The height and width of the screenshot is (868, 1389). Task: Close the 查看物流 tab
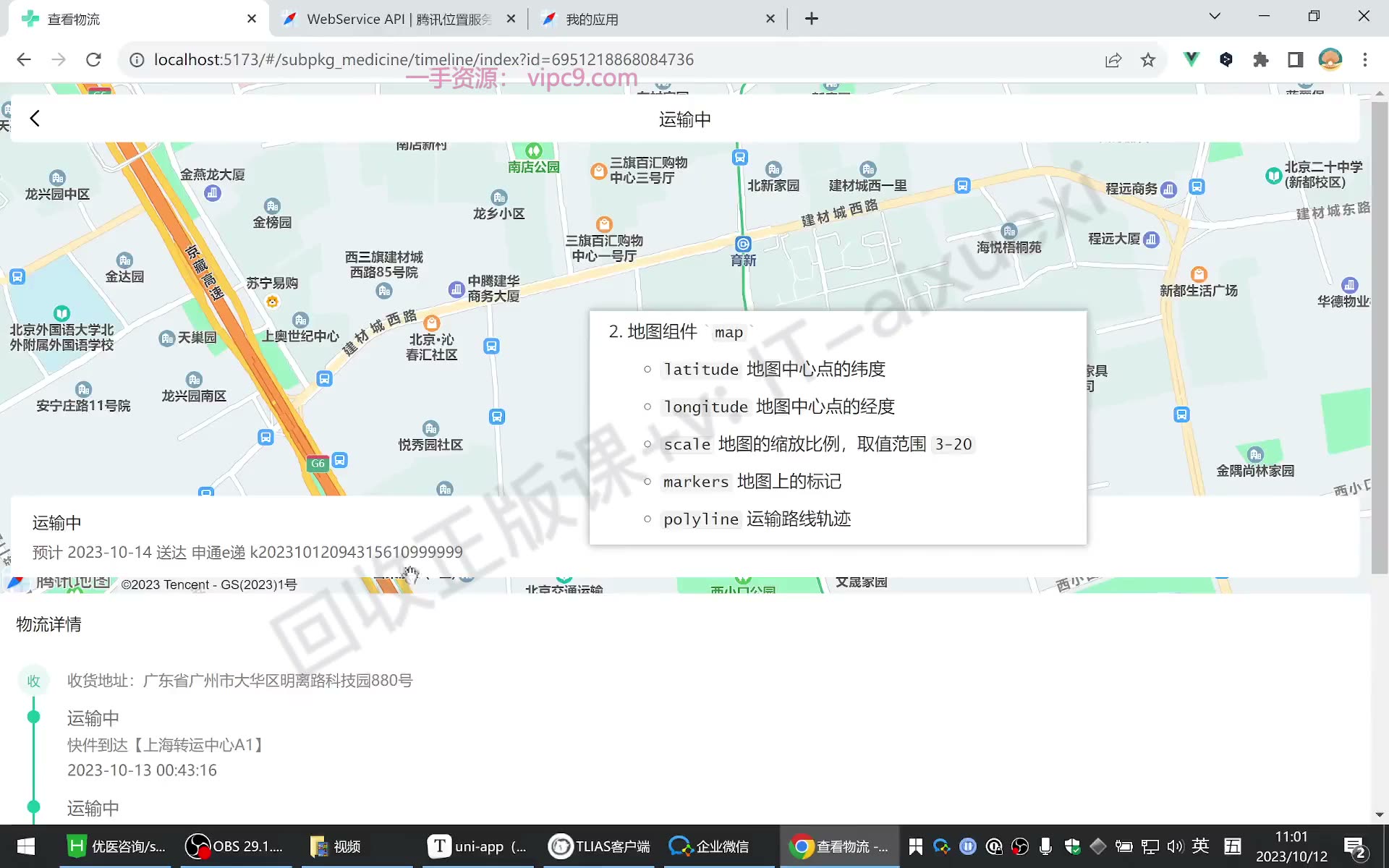click(252, 19)
